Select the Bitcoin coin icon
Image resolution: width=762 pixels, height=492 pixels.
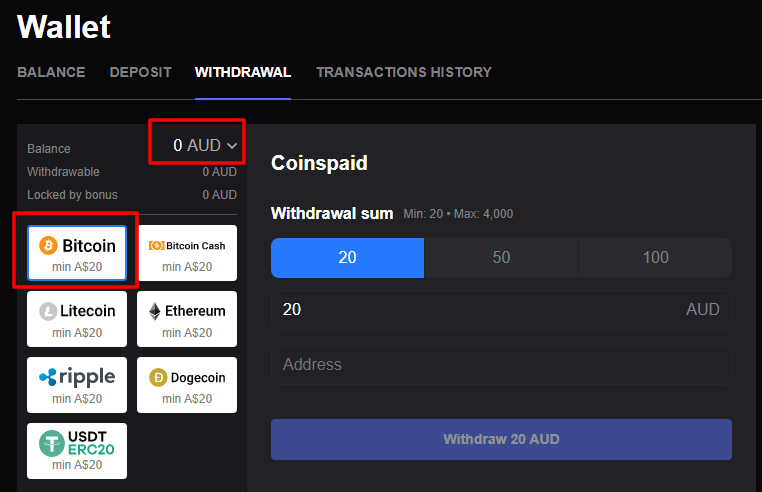(48, 245)
